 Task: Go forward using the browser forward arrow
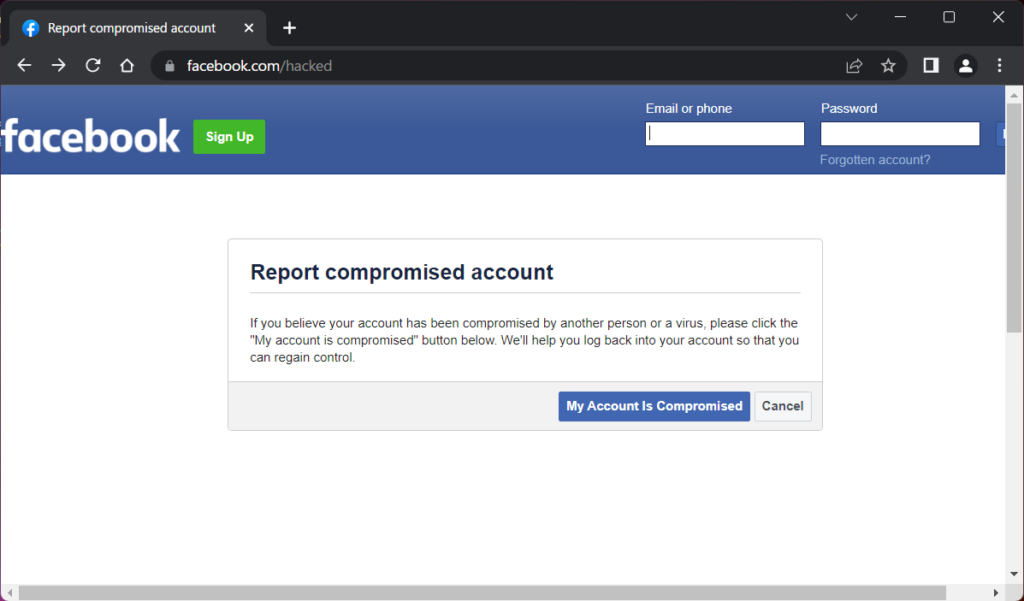(59, 65)
